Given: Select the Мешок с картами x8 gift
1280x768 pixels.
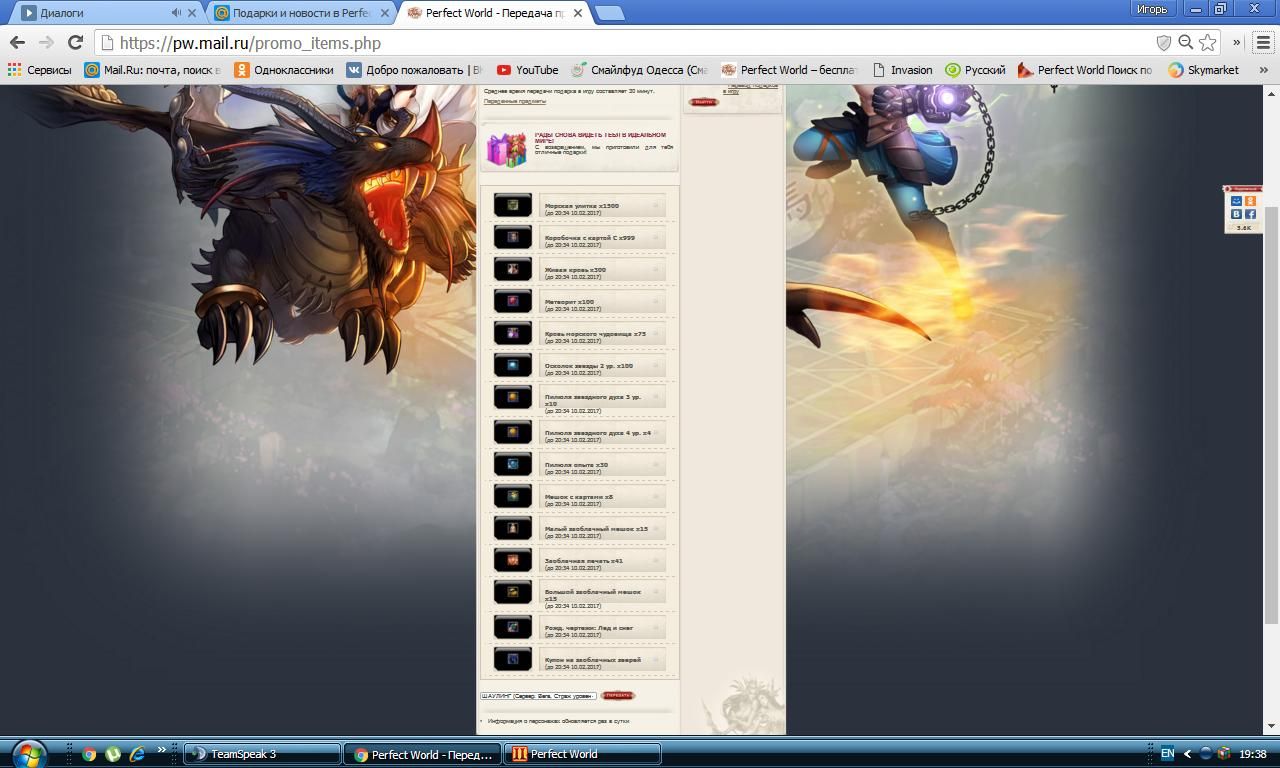Looking at the screenshot, I should pos(602,496).
